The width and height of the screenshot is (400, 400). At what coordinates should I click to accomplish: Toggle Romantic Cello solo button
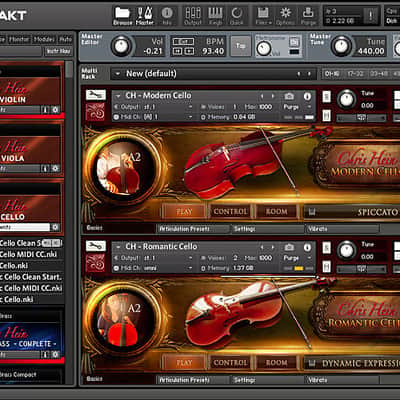[327, 248]
